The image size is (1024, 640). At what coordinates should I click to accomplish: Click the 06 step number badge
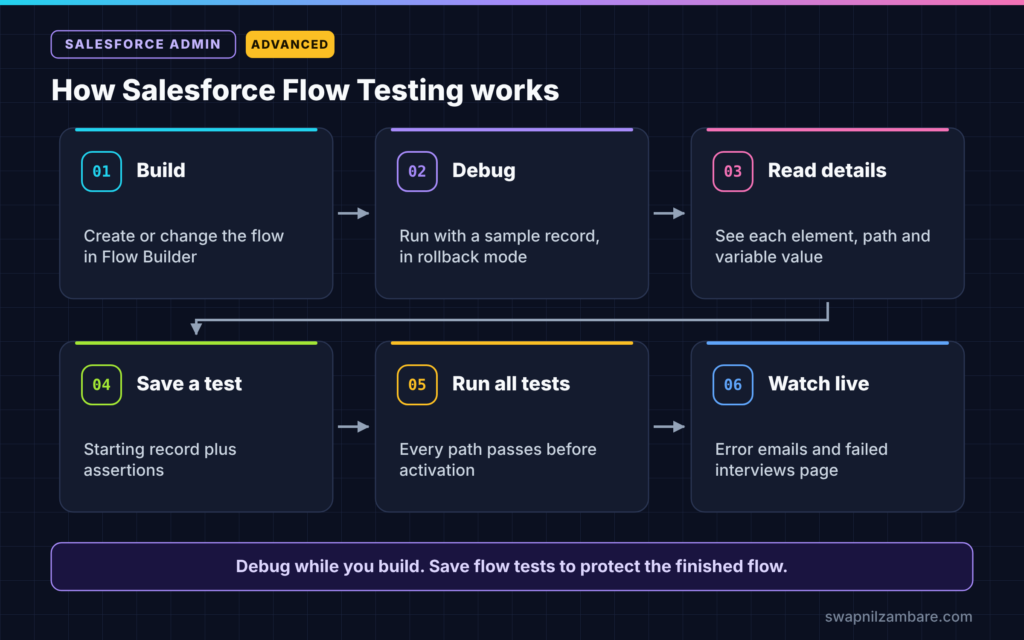733,385
